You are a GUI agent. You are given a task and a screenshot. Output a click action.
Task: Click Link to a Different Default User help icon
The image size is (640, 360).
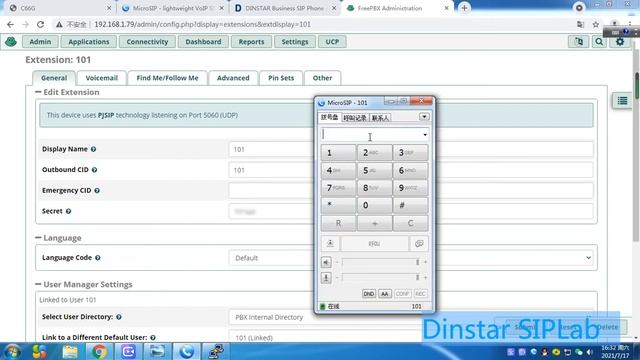153,338
